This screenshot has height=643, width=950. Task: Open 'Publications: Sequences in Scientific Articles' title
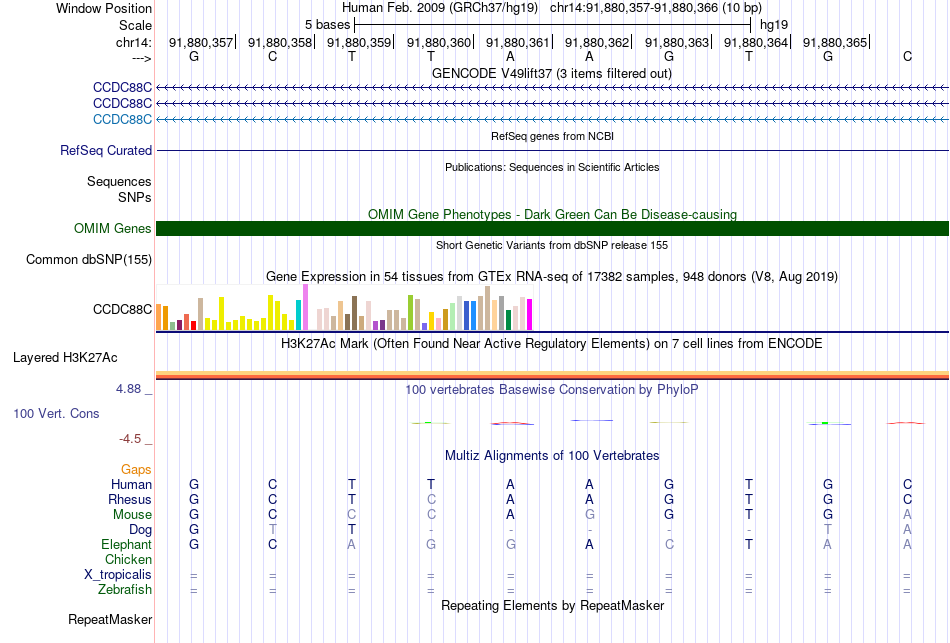click(x=552, y=167)
